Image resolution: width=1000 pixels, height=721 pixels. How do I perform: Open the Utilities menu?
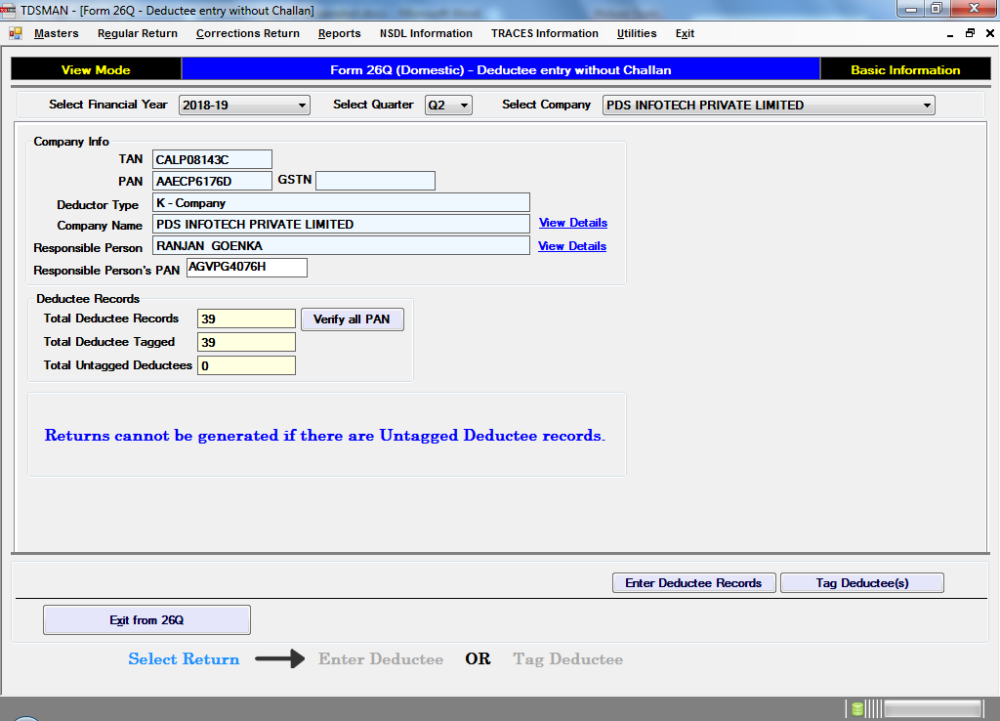(637, 33)
